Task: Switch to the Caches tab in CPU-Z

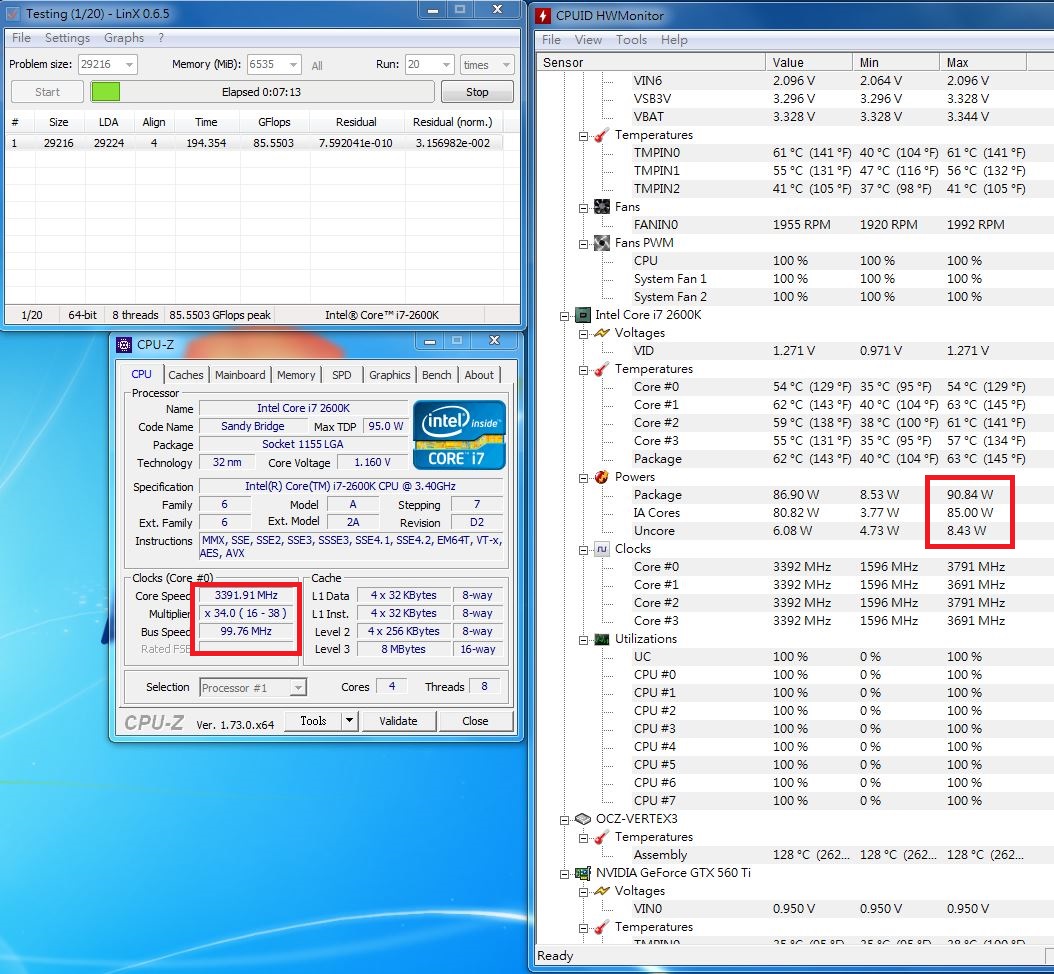Action: [x=186, y=375]
